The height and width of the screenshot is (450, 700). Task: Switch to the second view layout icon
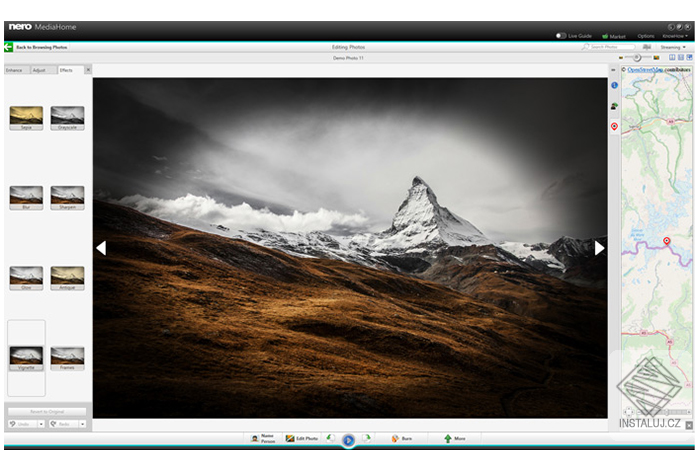click(681, 58)
